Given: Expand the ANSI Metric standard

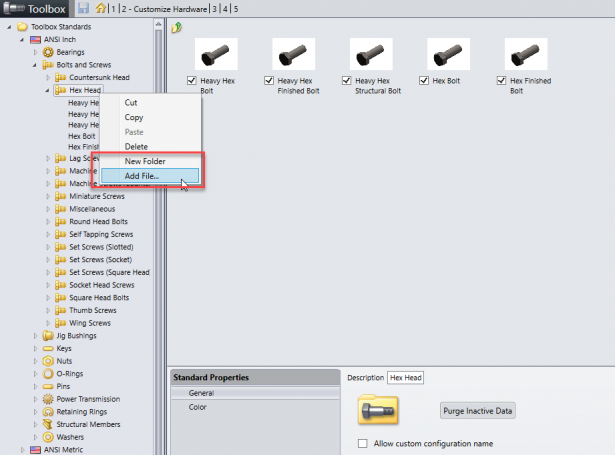Looking at the screenshot, I should pyautogui.click(x=22, y=450).
